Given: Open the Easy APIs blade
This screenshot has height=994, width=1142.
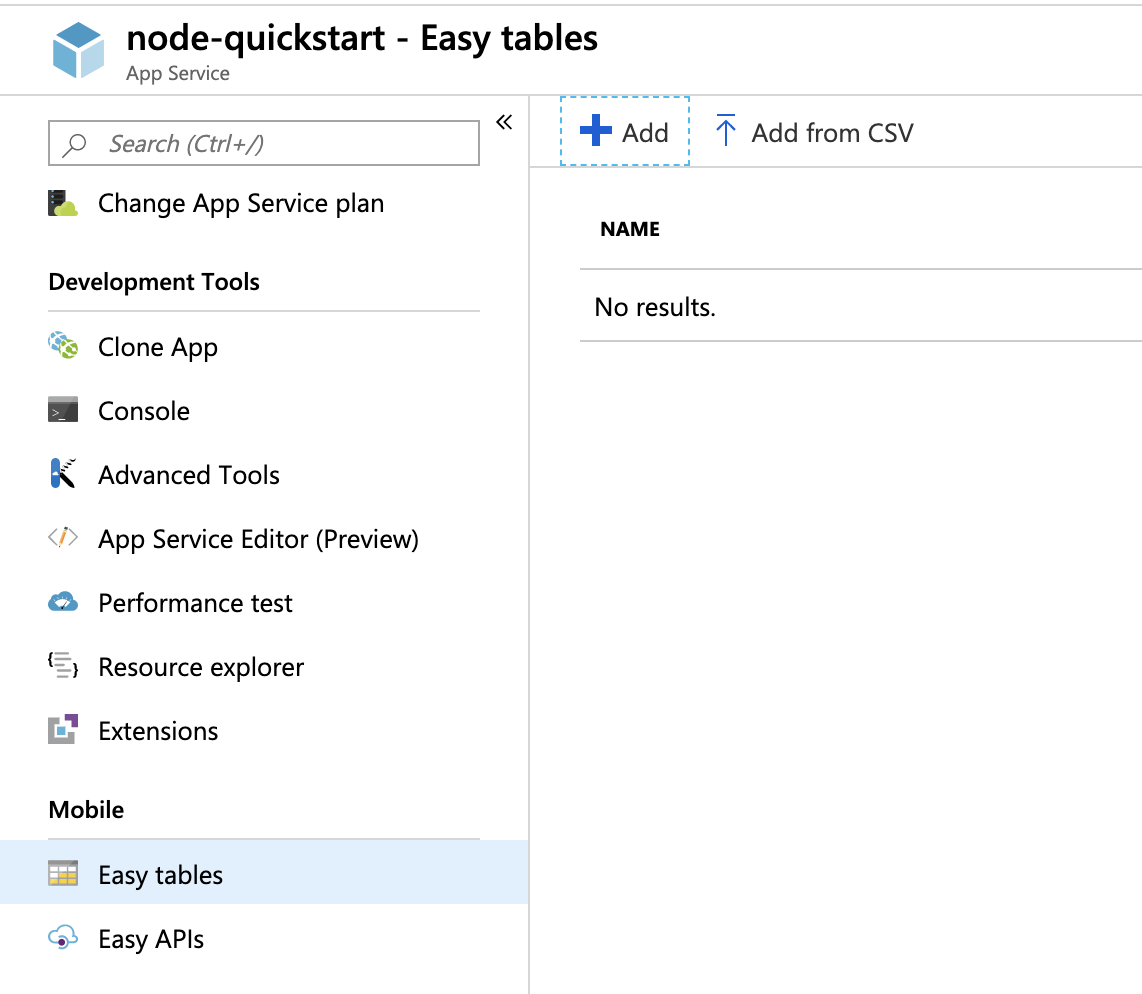Looking at the screenshot, I should [149, 938].
